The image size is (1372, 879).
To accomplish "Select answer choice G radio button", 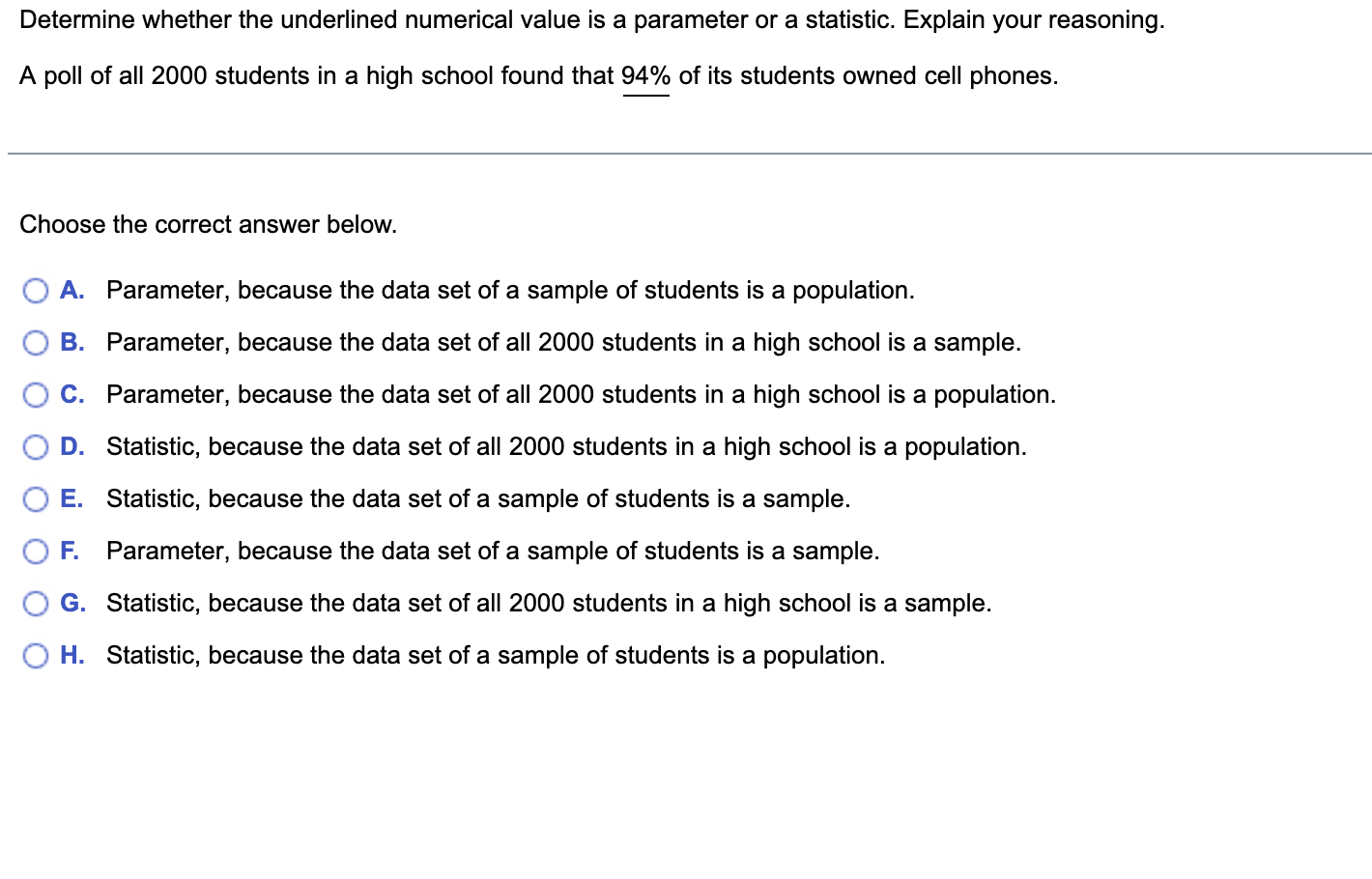I will pos(36,603).
